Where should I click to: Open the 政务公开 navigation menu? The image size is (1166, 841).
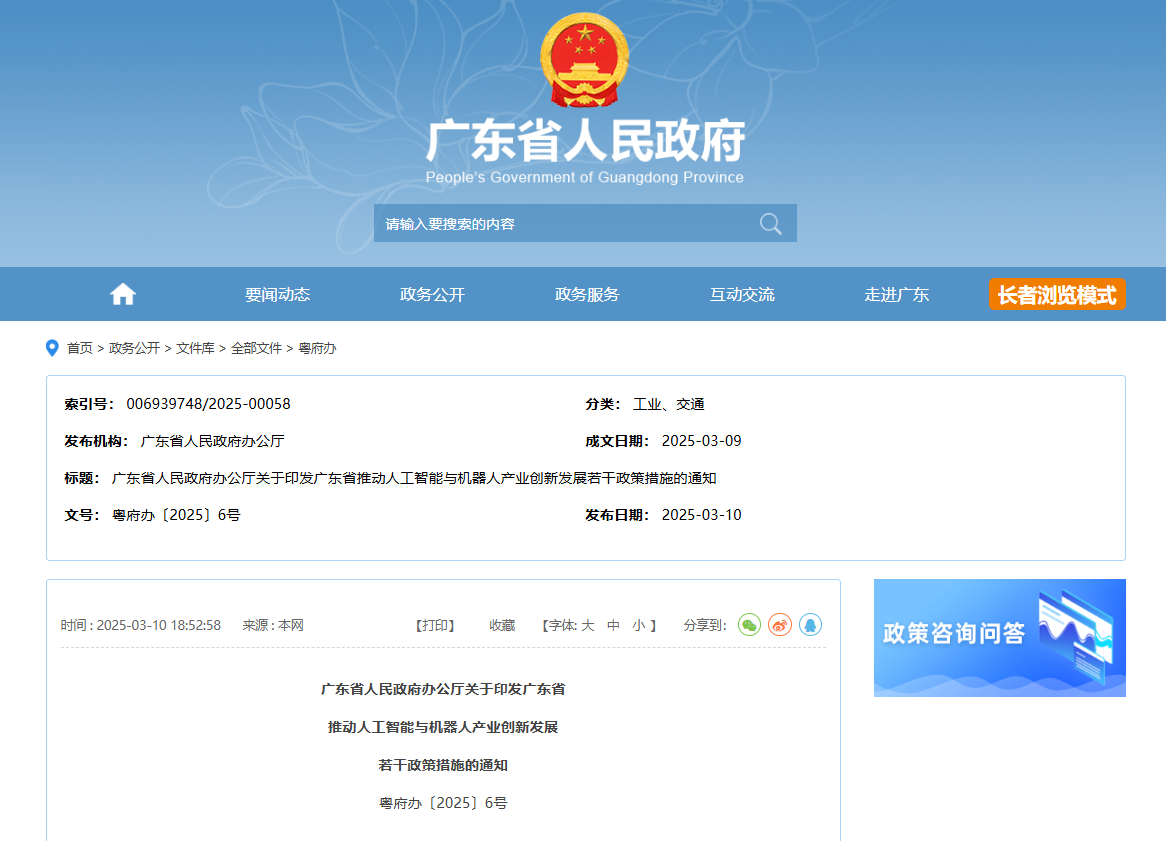[432, 294]
